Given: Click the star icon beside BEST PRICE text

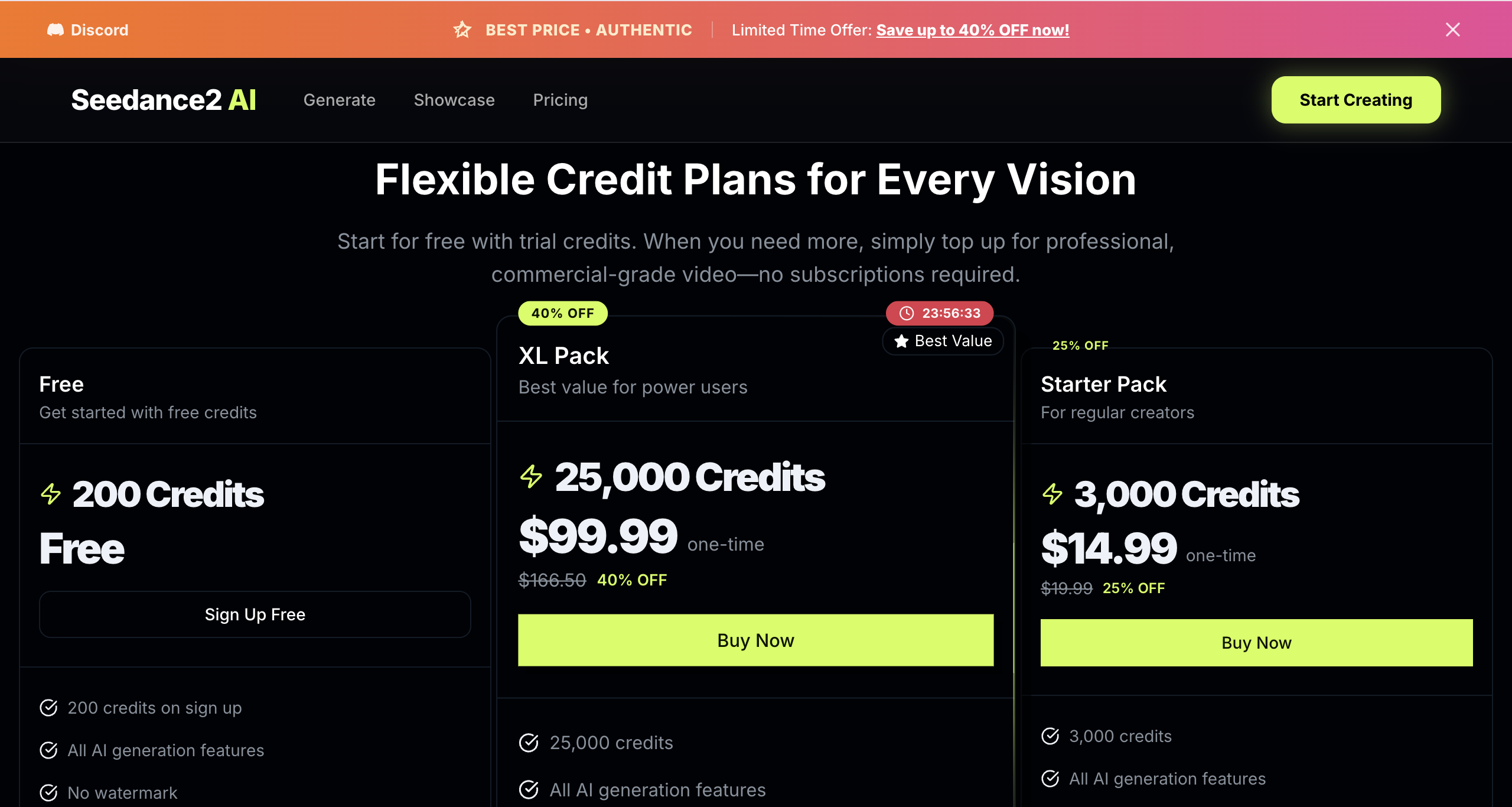Looking at the screenshot, I should (x=462, y=30).
